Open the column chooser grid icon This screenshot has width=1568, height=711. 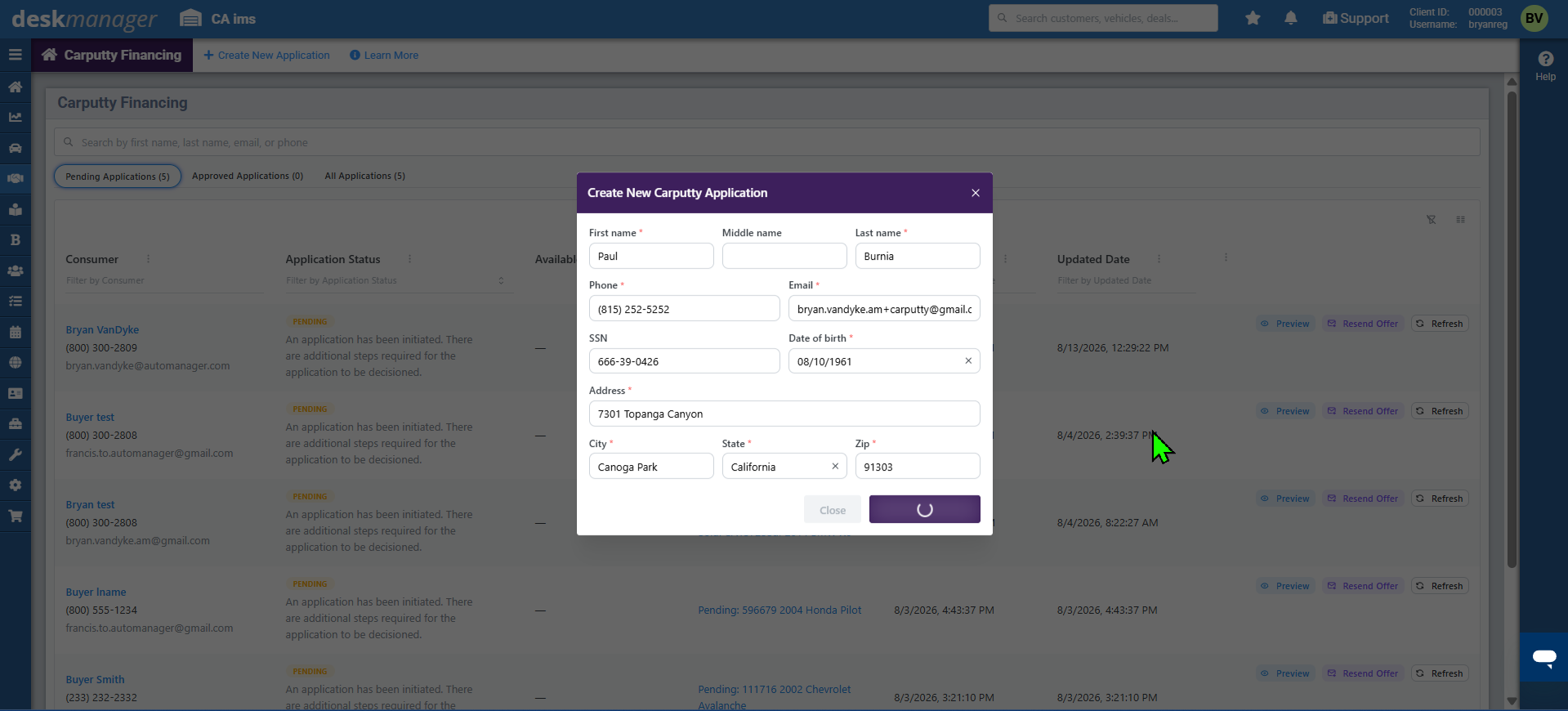1460,219
